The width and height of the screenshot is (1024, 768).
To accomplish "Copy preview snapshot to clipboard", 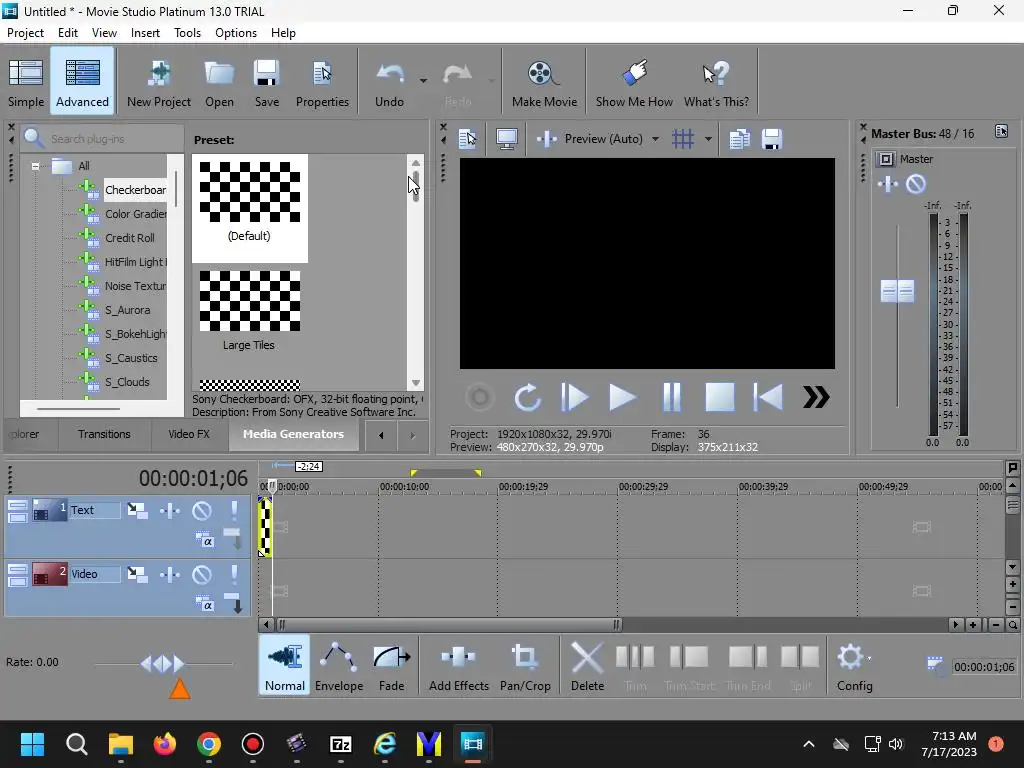I will pyautogui.click(x=739, y=138).
